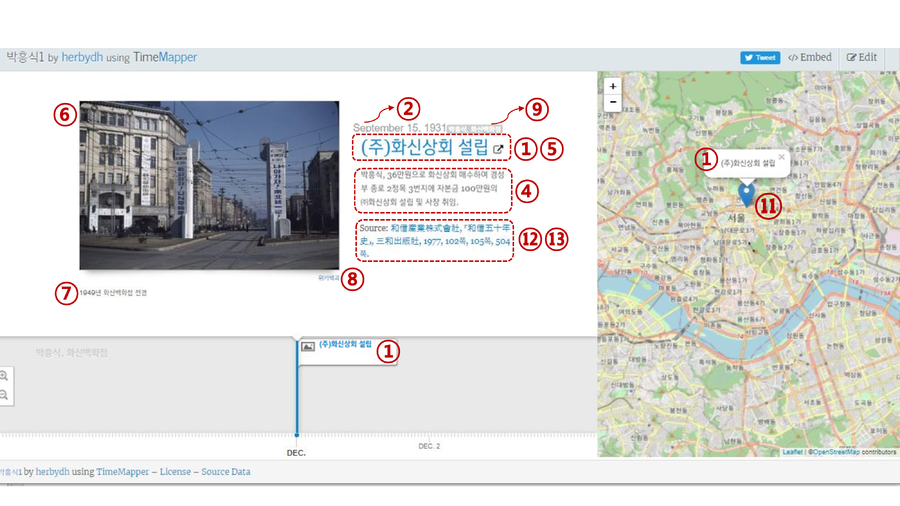Click the date text September 15, 1931

pos(399,127)
